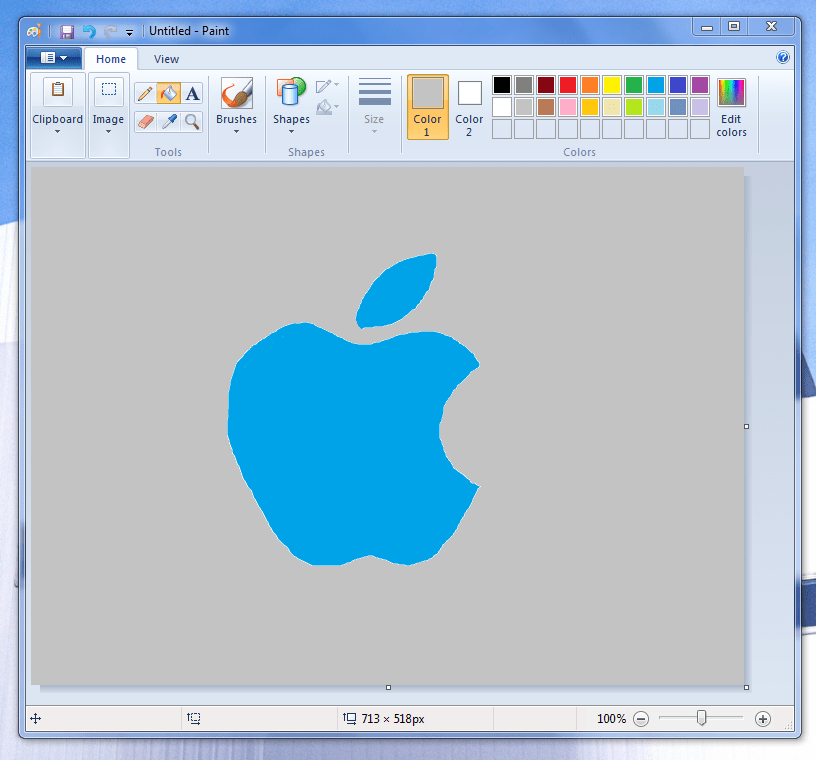
Task: Open the Paint file menu button
Action: 54,58
